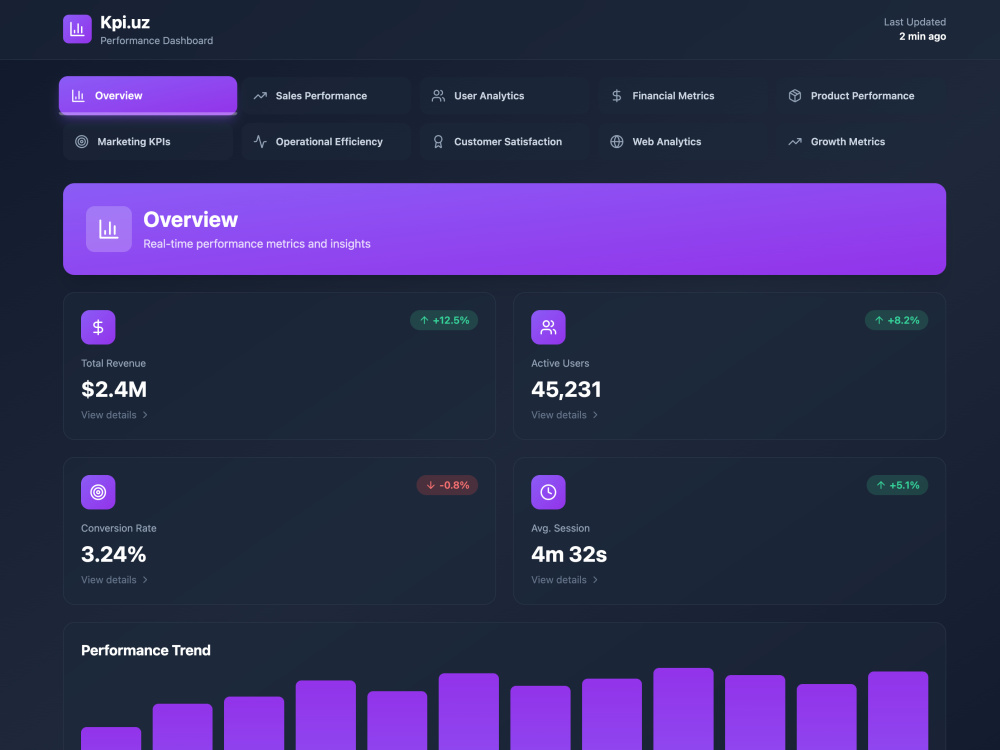This screenshot has width=1000, height=750.
Task: Click the Kpi.uz logo icon
Action: pyautogui.click(x=77, y=29)
